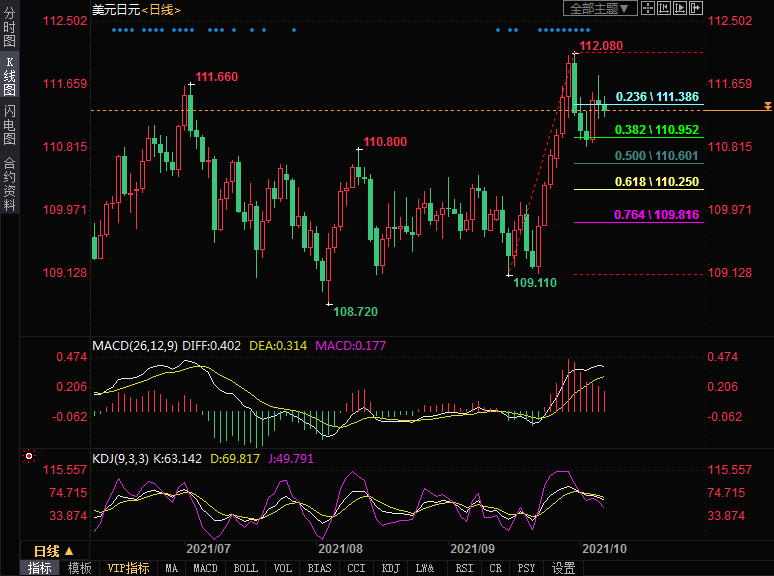The width and height of the screenshot is (774, 576).
Task: Toggle the MACD indicator button
Action: point(205,568)
